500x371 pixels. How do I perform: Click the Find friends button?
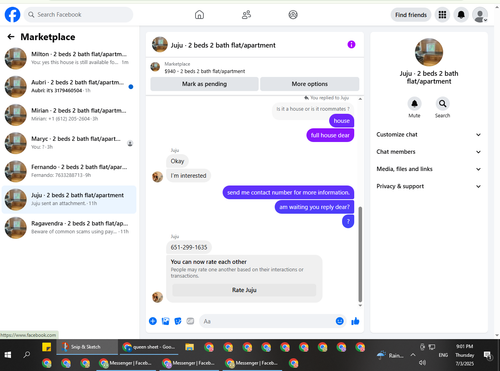[x=411, y=15]
